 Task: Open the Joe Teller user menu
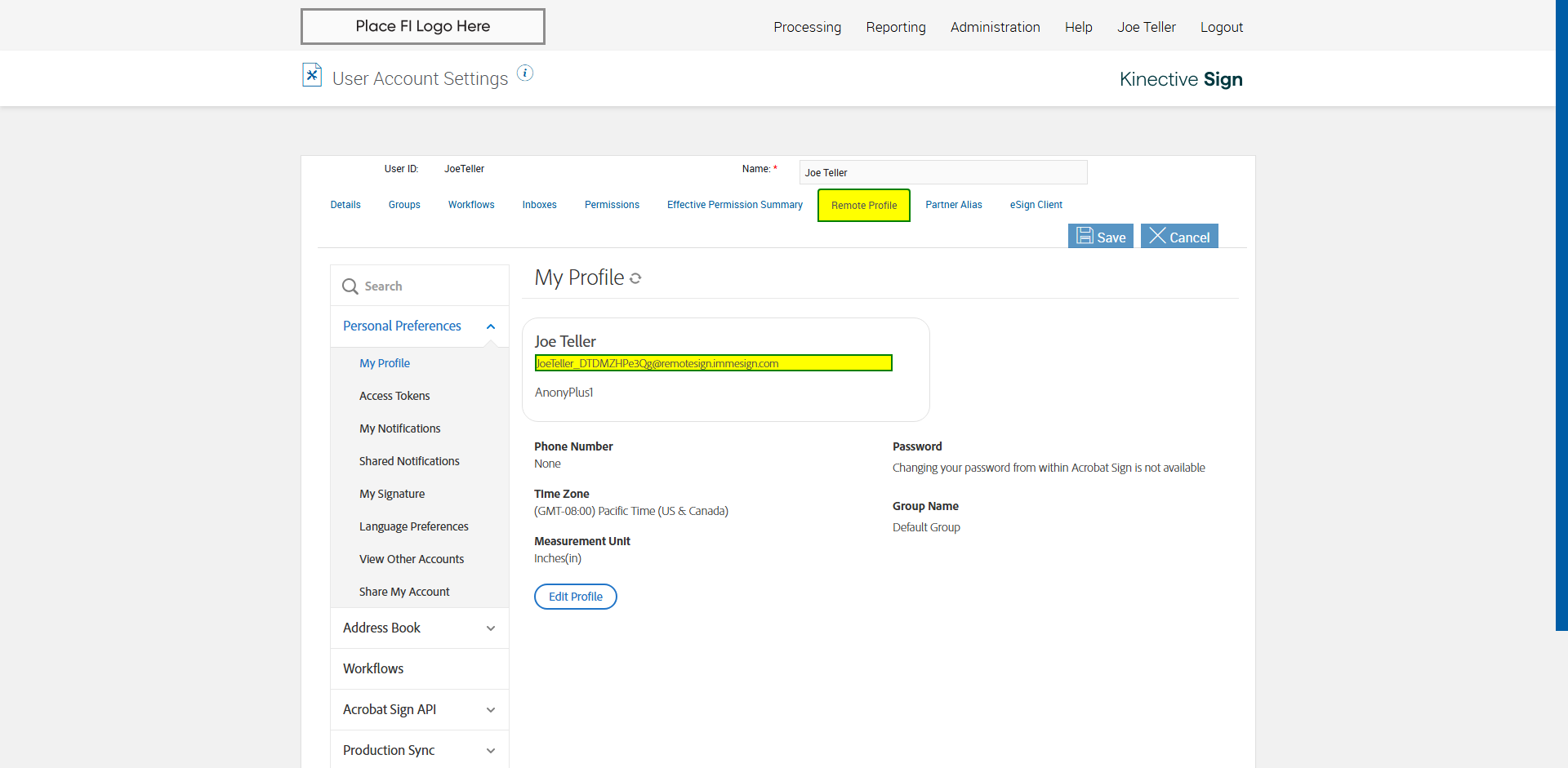1147,27
